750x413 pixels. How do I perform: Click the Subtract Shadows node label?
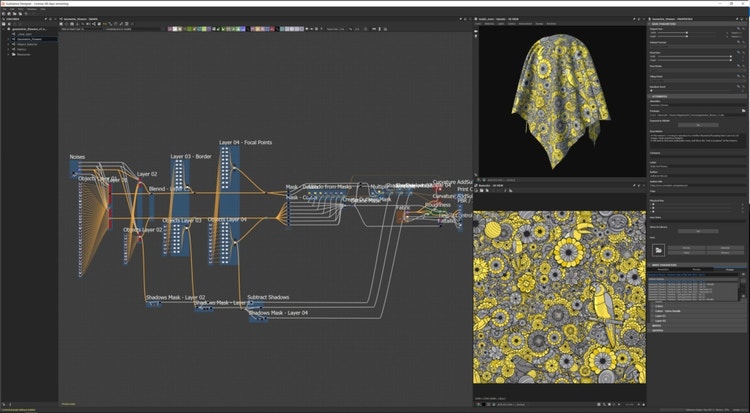268,297
